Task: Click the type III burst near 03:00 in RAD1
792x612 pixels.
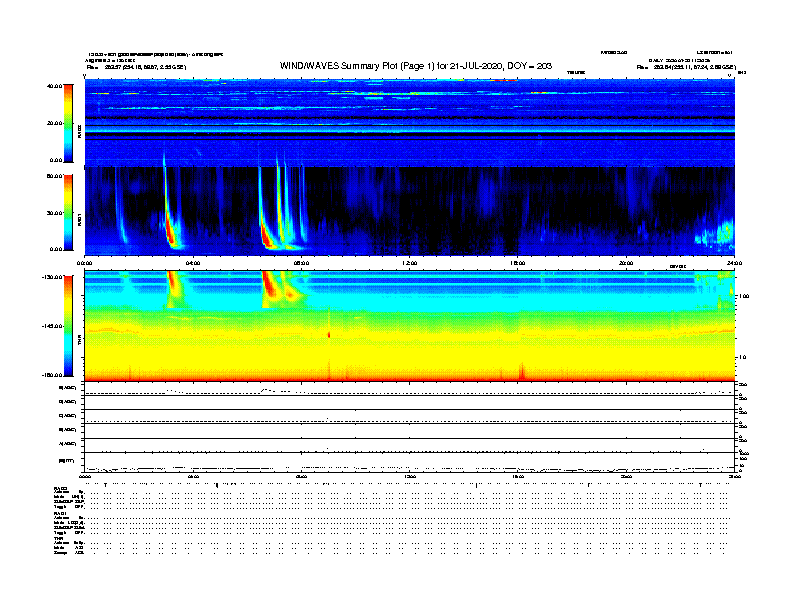Action: [x=169, y=217]
